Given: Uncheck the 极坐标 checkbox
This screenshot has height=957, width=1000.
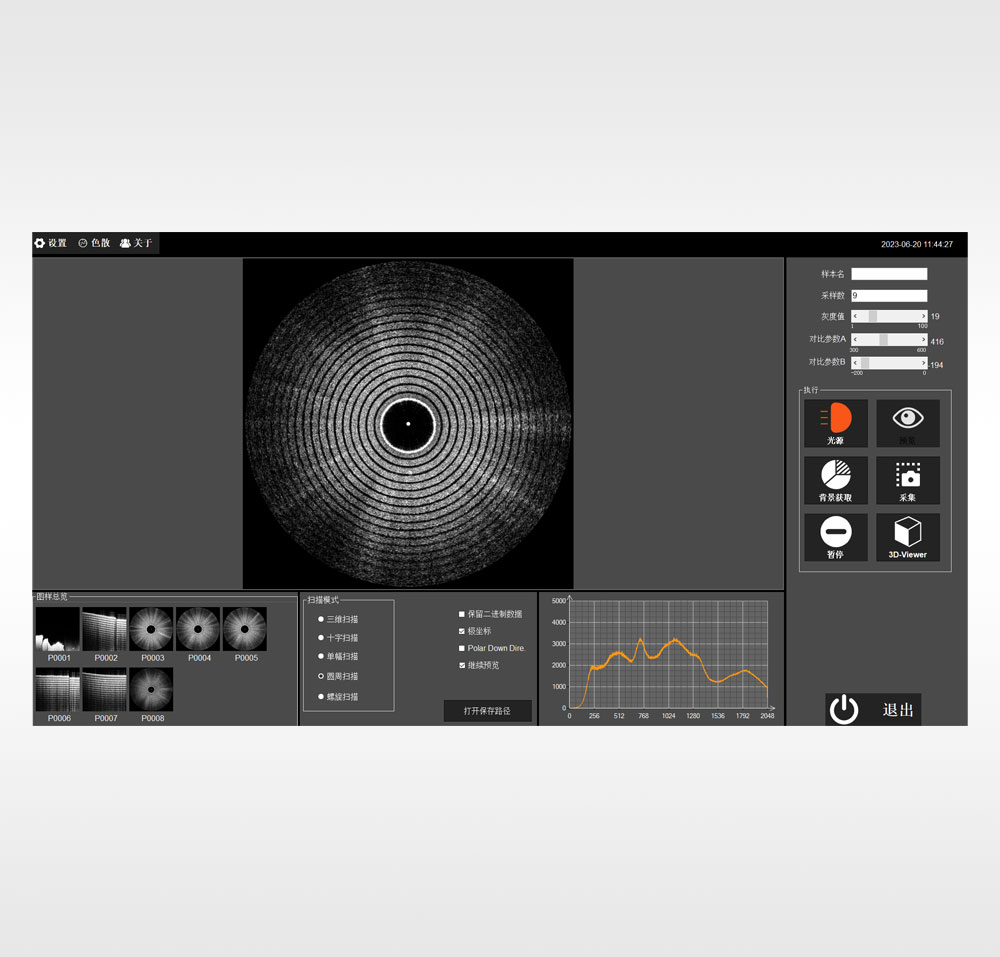Looking at the screenshot, I should point(461,631).
